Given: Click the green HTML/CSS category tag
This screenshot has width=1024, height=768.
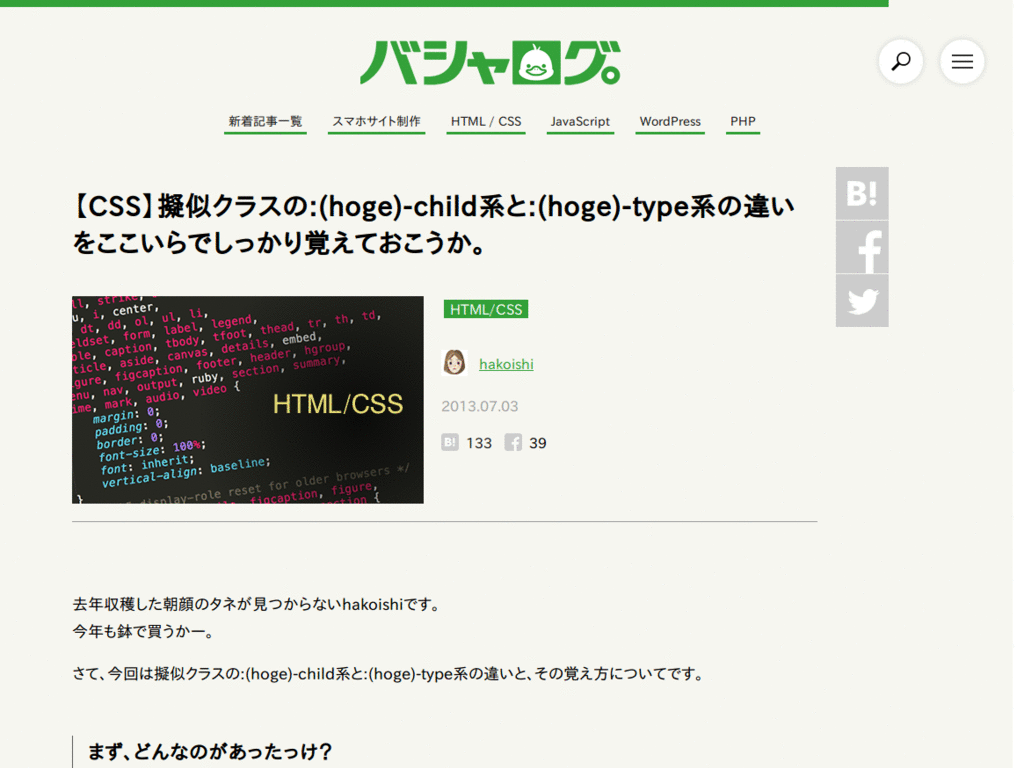Looking at the screenshot, I should point(486,309).
